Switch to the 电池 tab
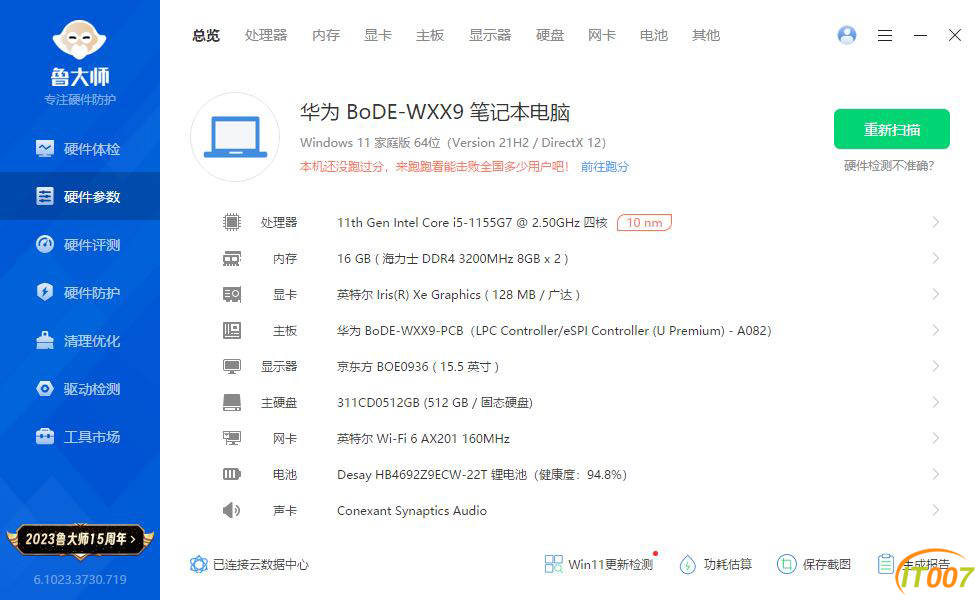This screenshot has height=600, width=980. tap(654, 36)
